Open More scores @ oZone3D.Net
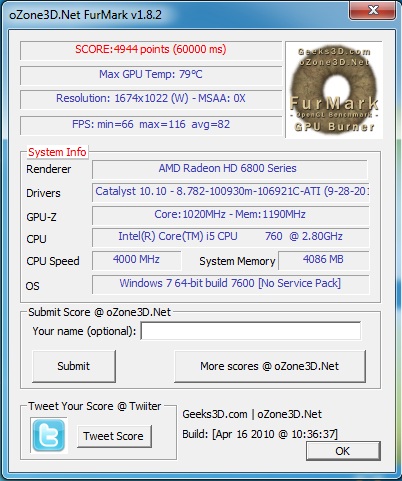Image resolution: width=402 pixels, height=481 pixels. click(x=270, y=366)
